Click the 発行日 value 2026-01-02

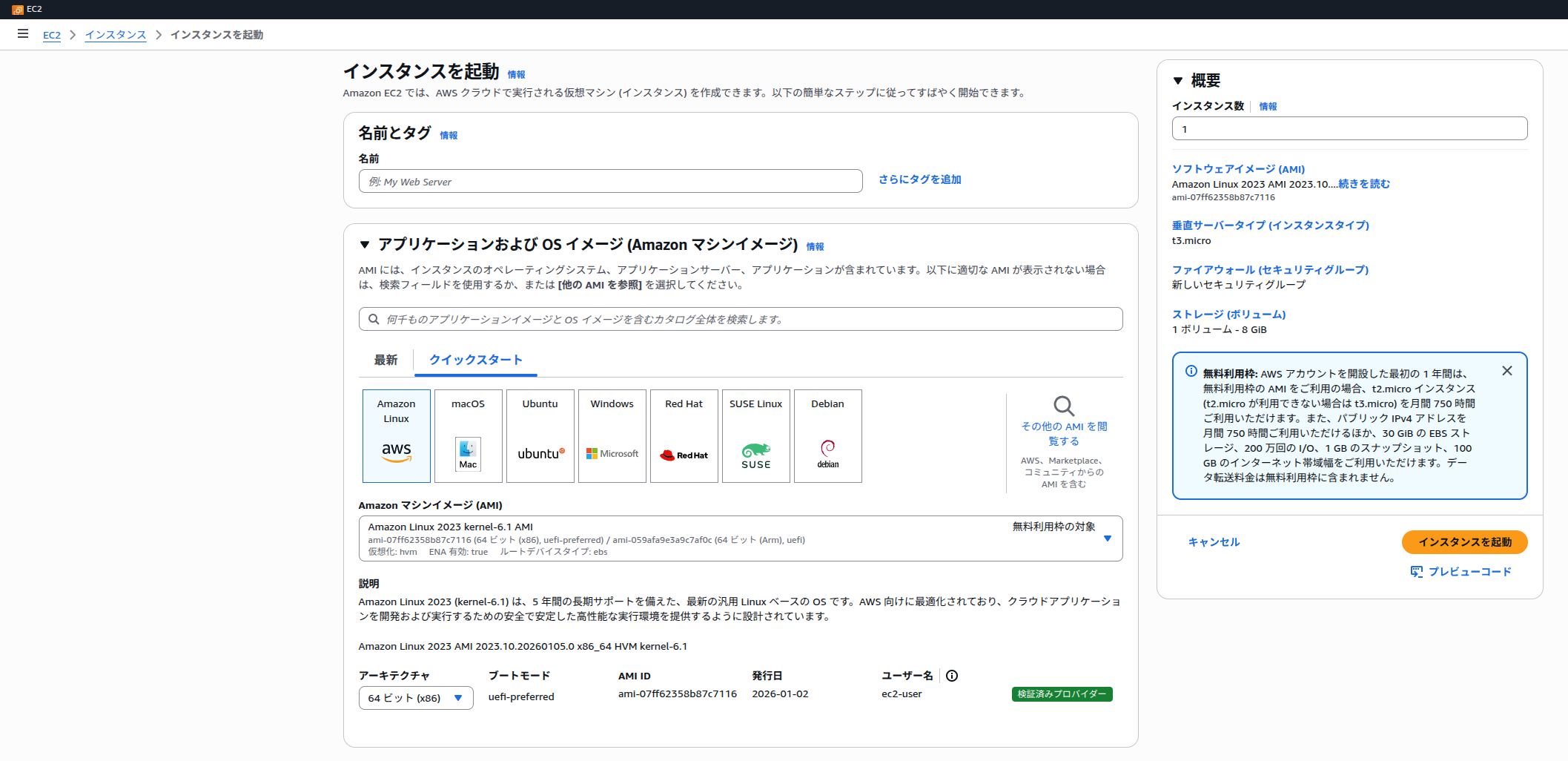pyautogui.click(x=780, y=694)
